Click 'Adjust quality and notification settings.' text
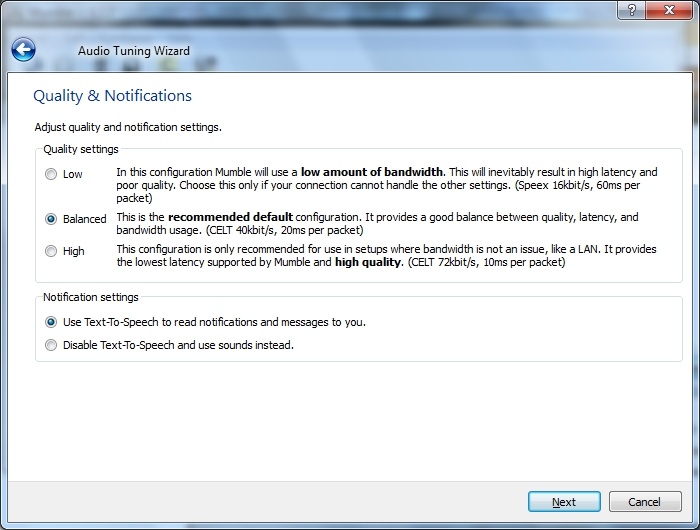 [x=128, y=127]
